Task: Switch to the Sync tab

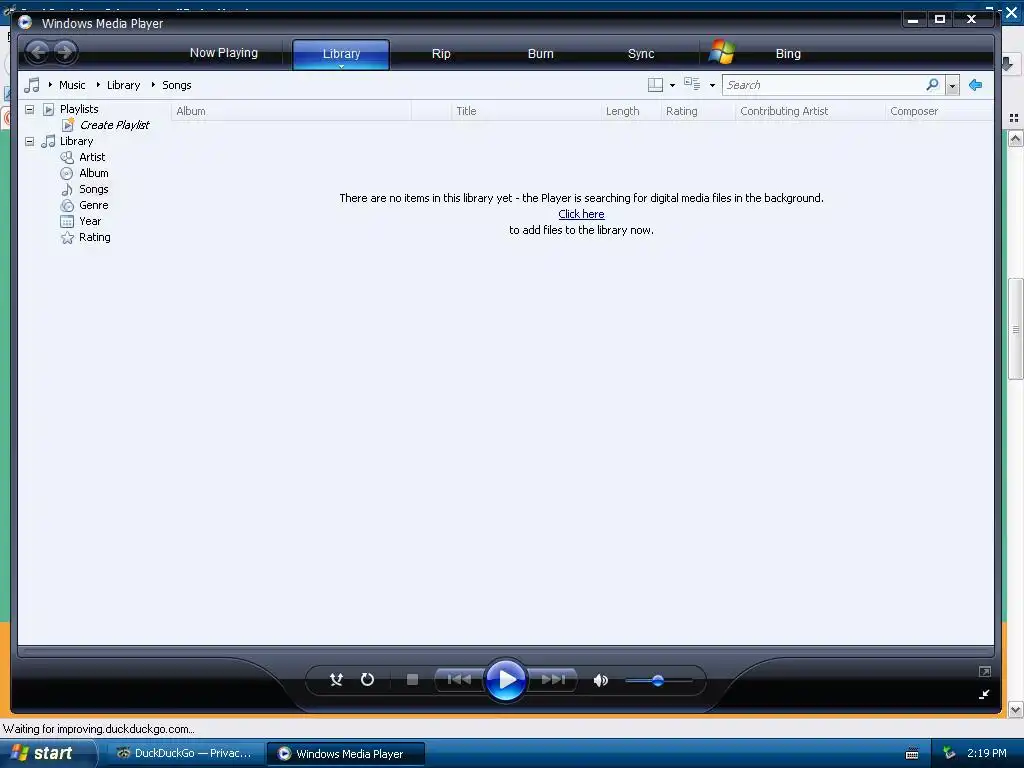Action: click(641, 54)
